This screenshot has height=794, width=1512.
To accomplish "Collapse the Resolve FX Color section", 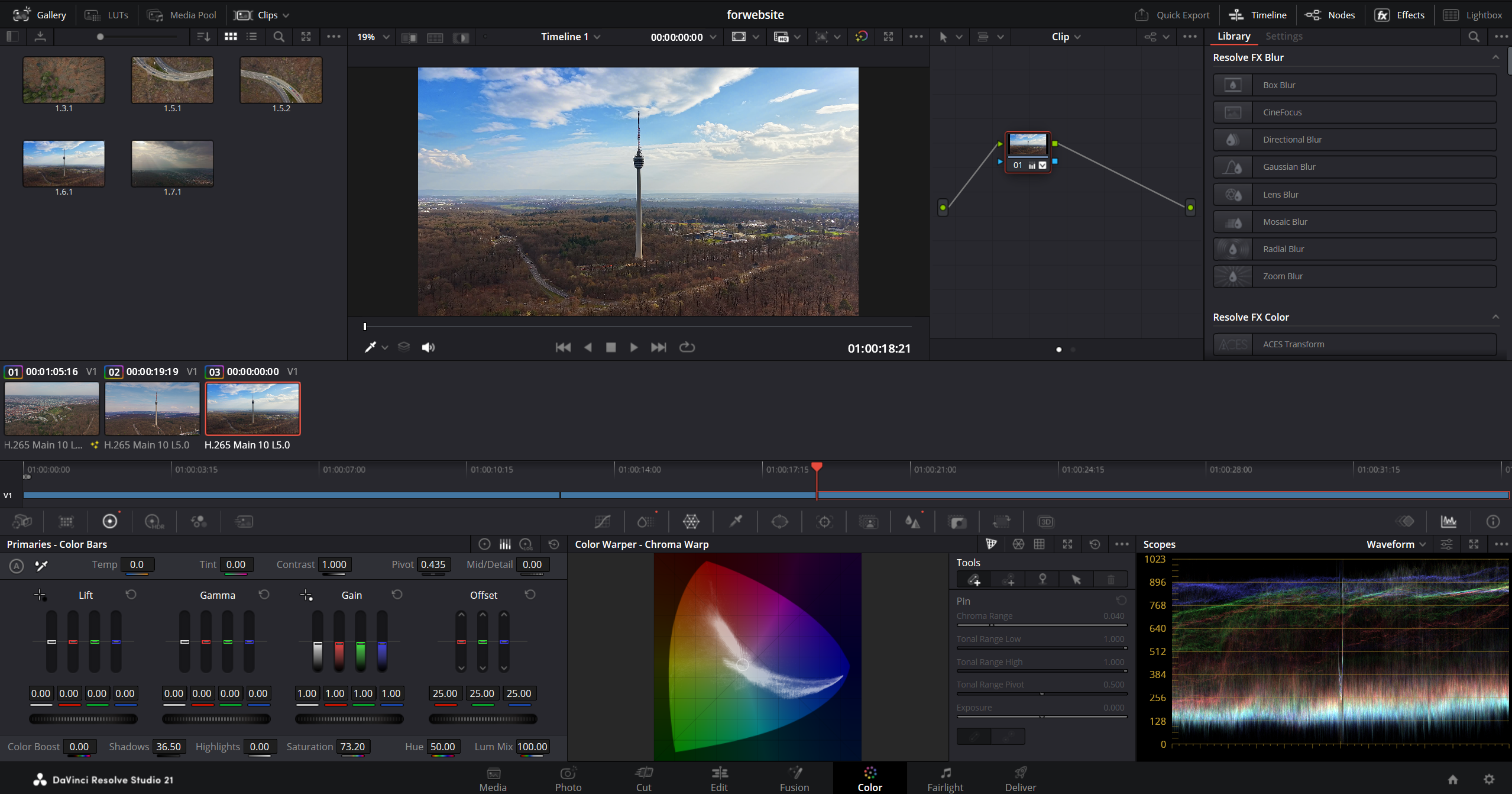I will point(1495,317).
